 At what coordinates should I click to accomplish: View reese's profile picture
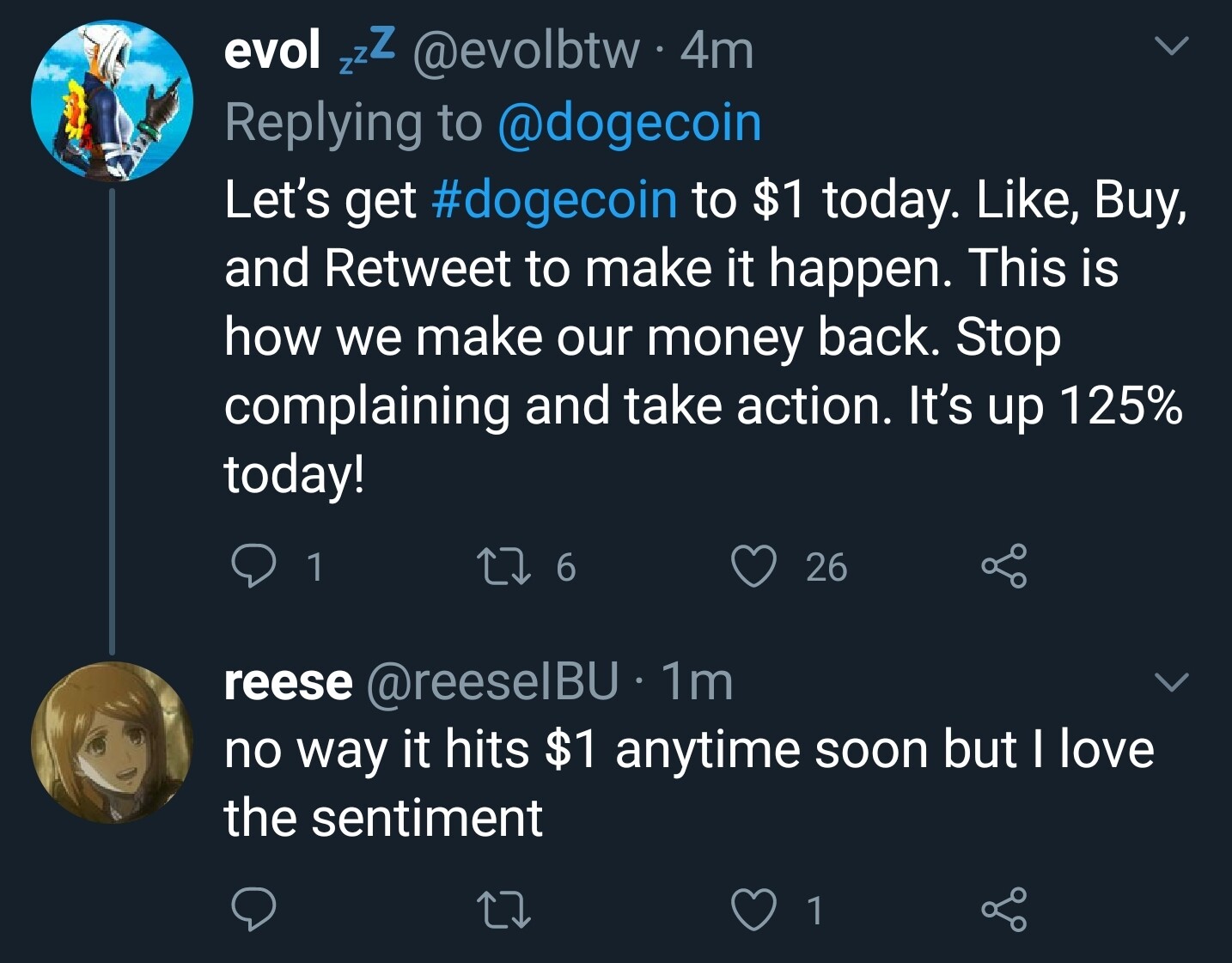click(112, 743)
